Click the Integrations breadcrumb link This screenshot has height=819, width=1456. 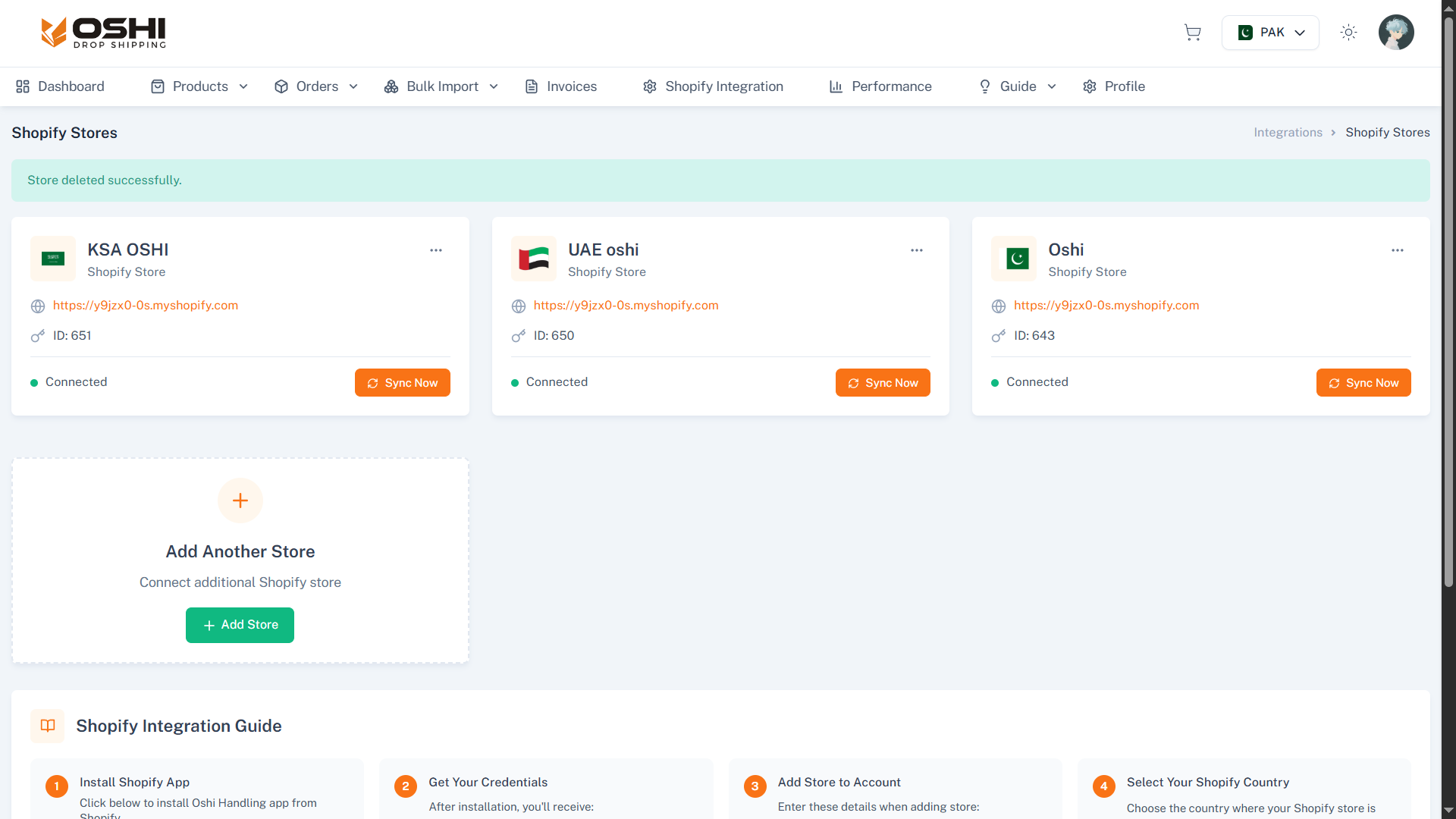click(x=1288, y=133)
